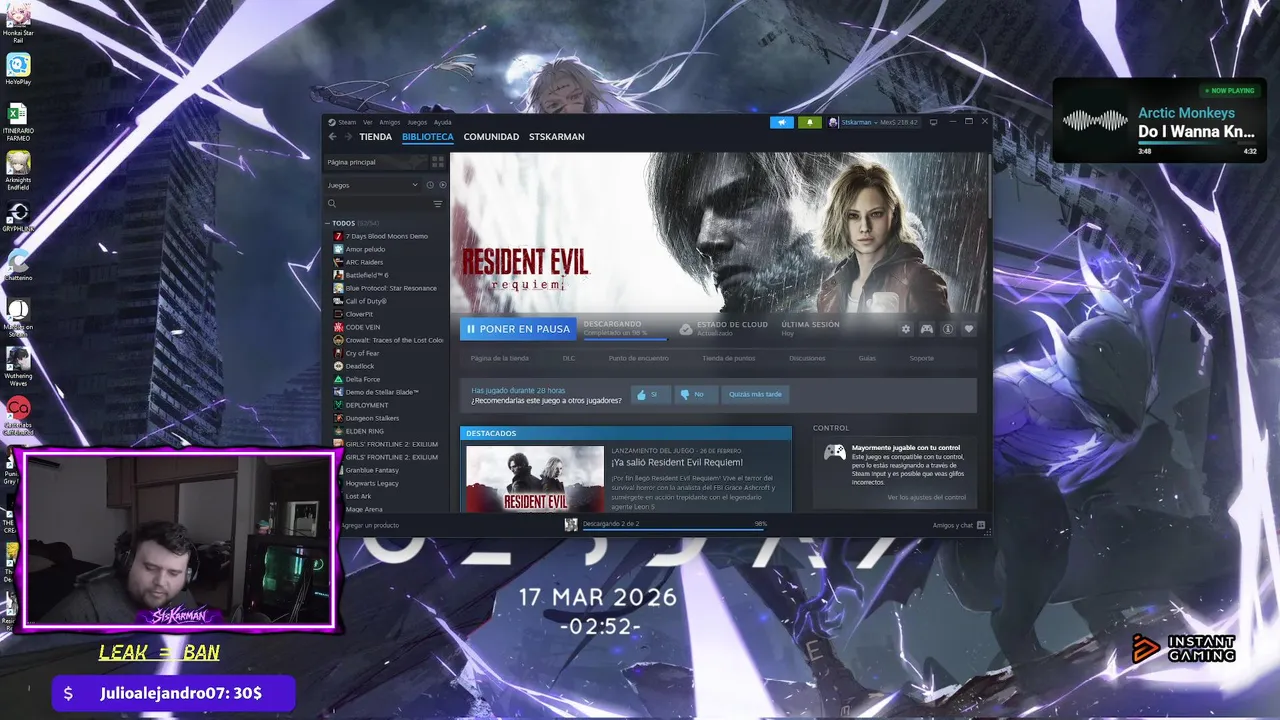Open Punto de encuentro link
The height and width of the screenshot is (720, 1280).
click(x=639, y=358)
